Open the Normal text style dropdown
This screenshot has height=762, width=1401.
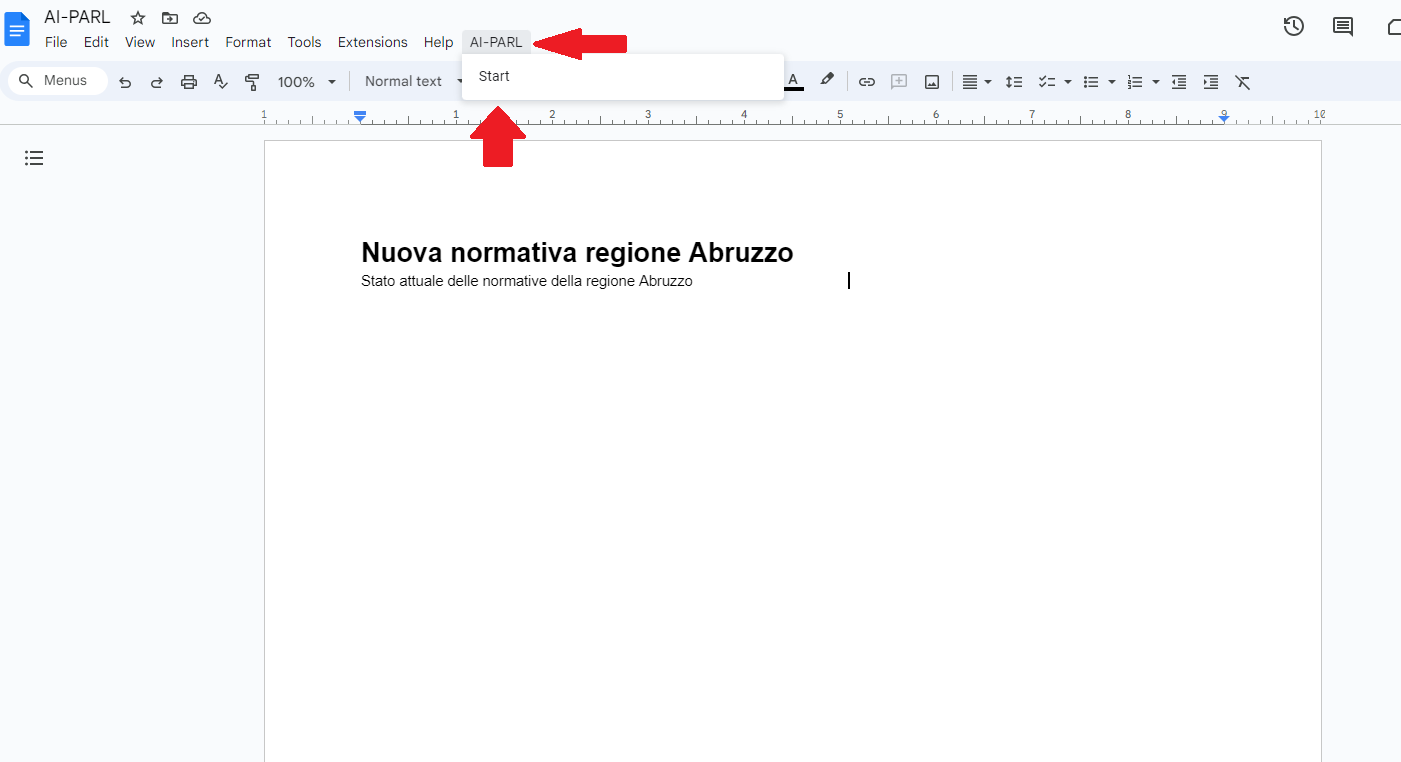[x=412, y=82]
